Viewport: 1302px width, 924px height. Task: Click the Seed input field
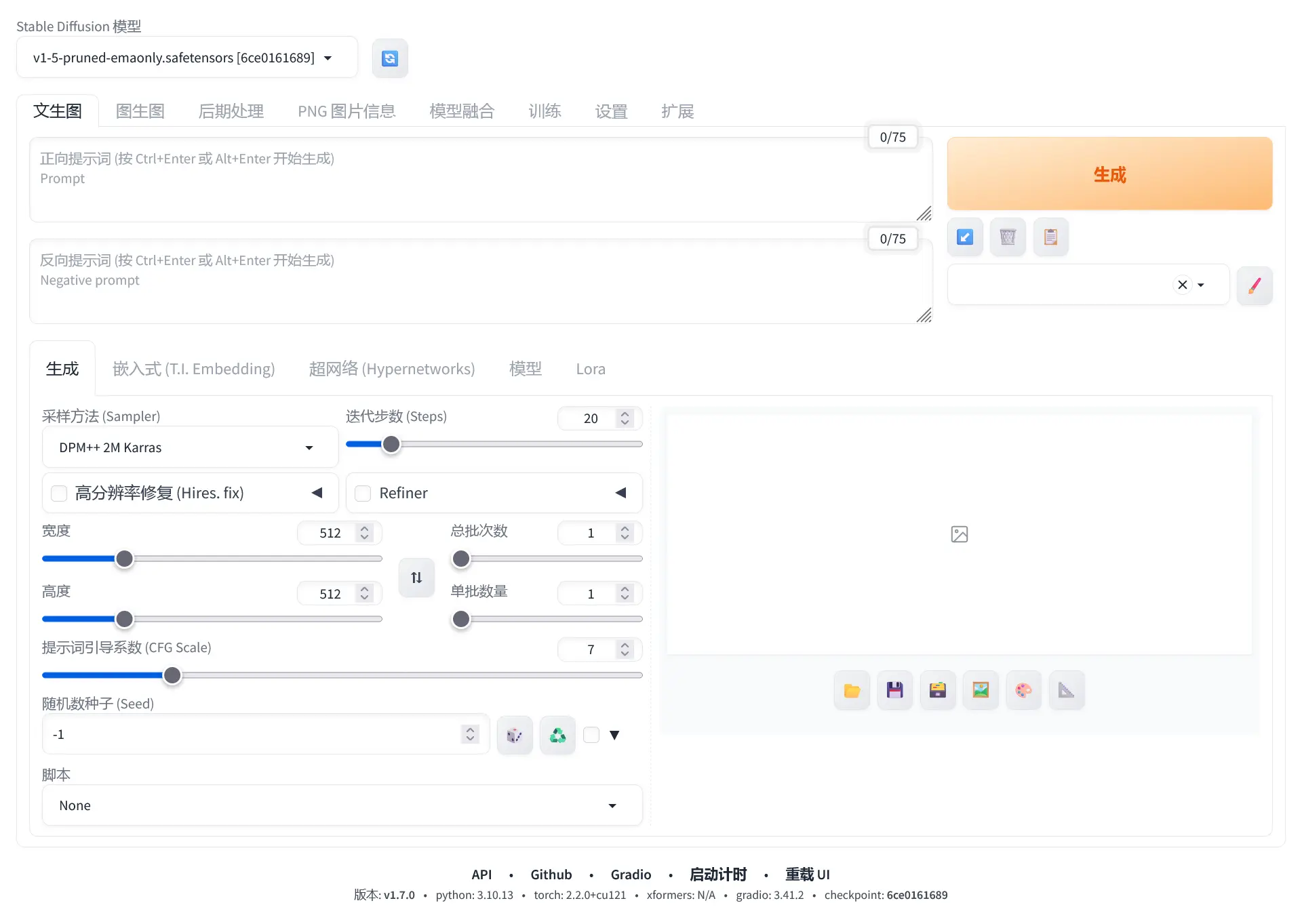[x=266, y=735]
